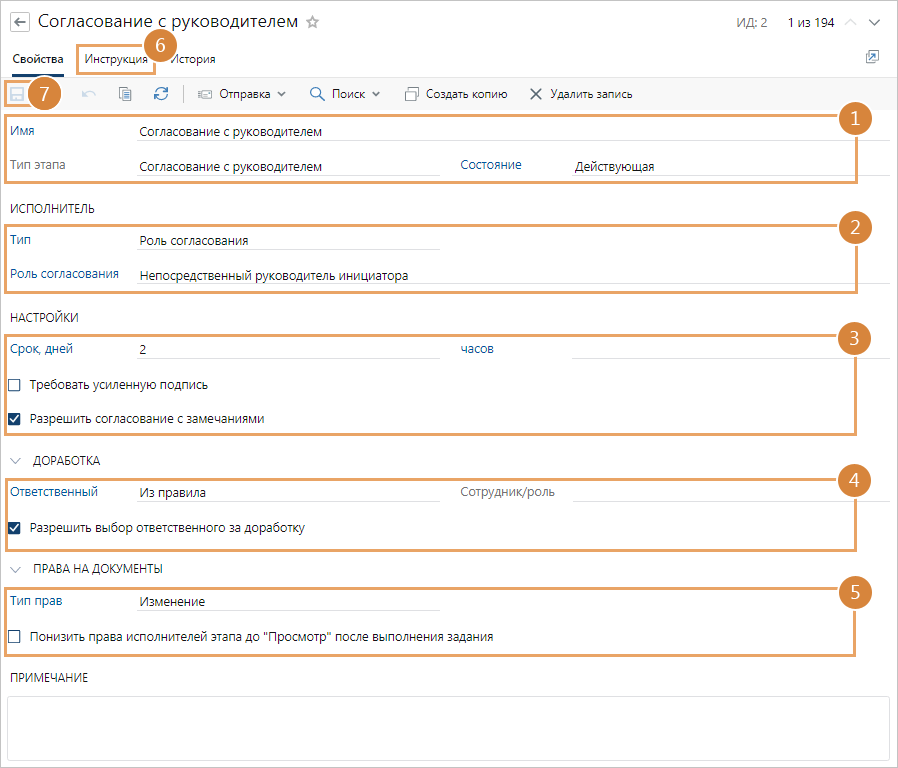Go to the previous record using up chevron
898x768 pixels.
[x=851, y=23]
